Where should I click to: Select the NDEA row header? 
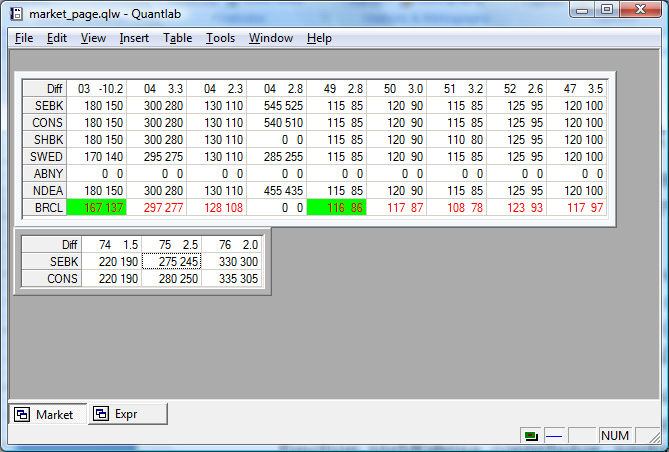coord(44,190)
